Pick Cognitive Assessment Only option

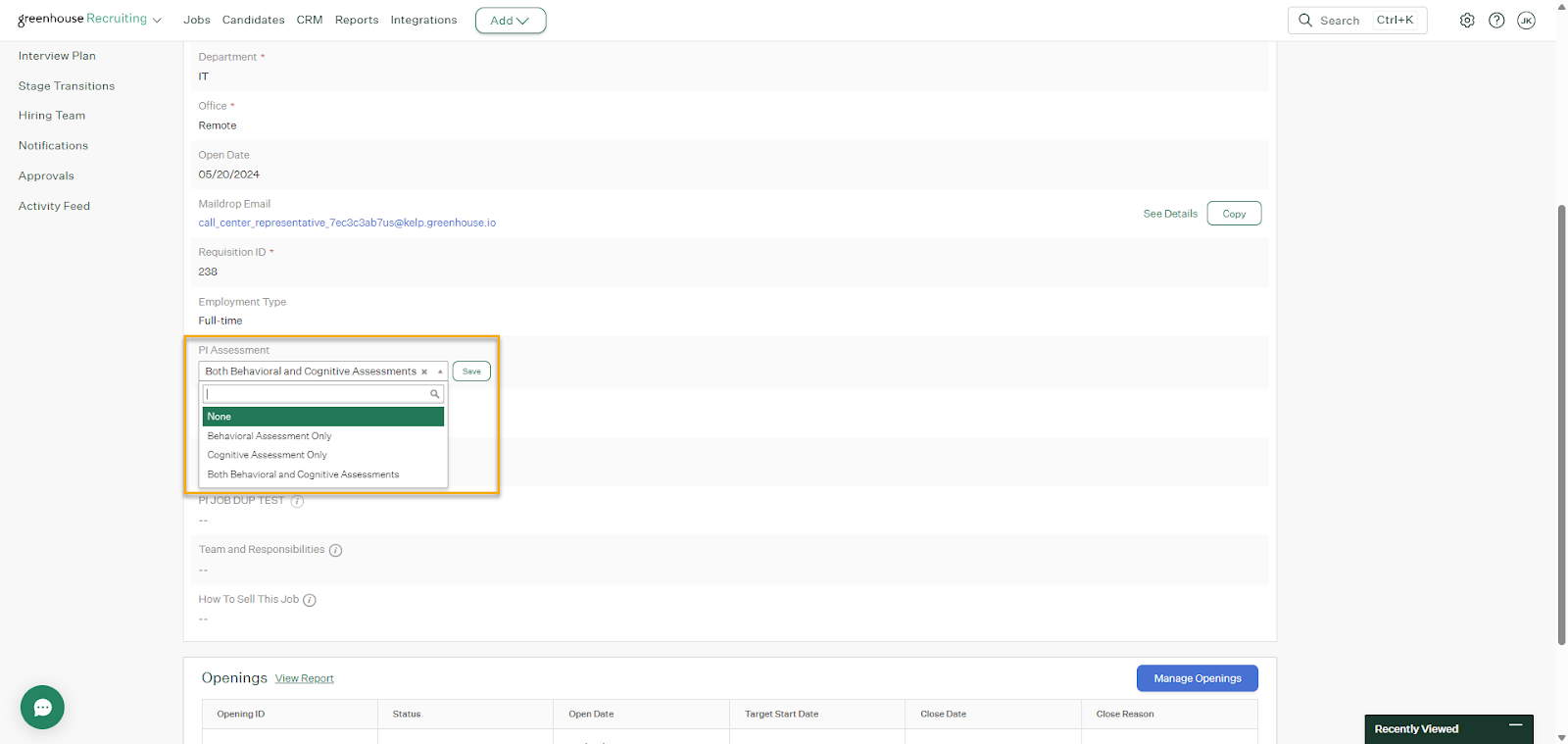tap(268, 455)
